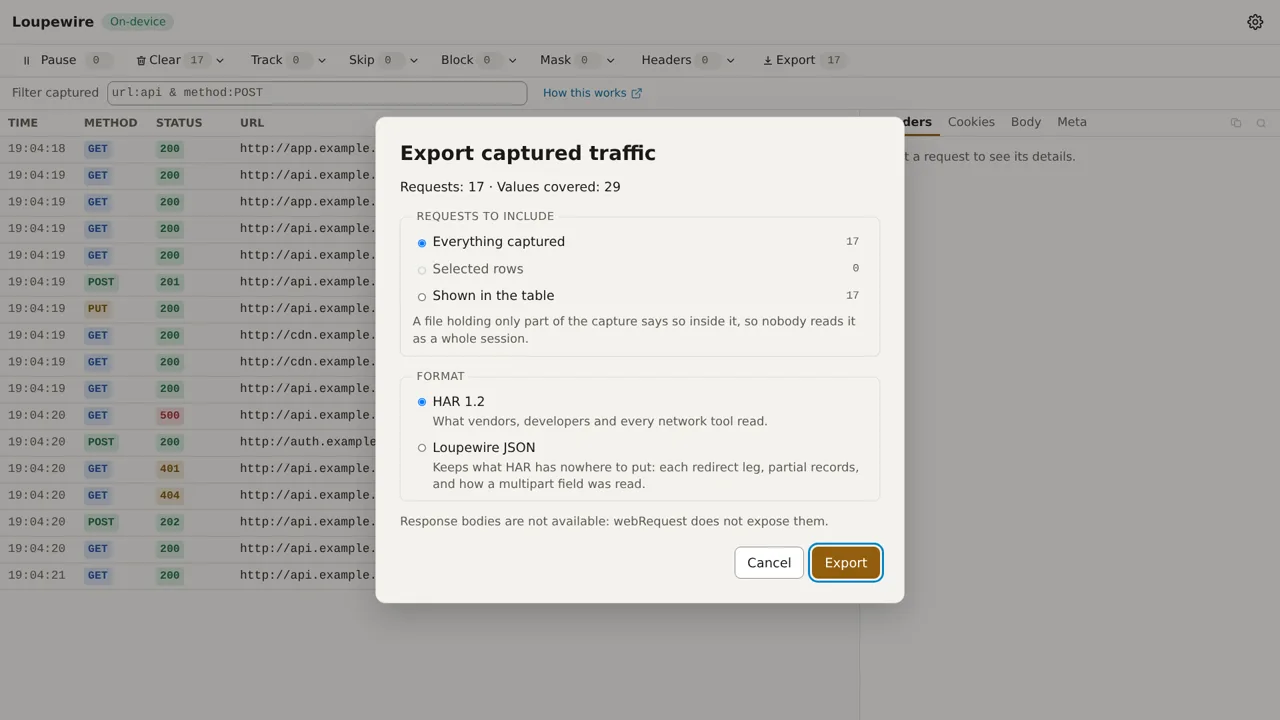Click the On-device badge

138,22
